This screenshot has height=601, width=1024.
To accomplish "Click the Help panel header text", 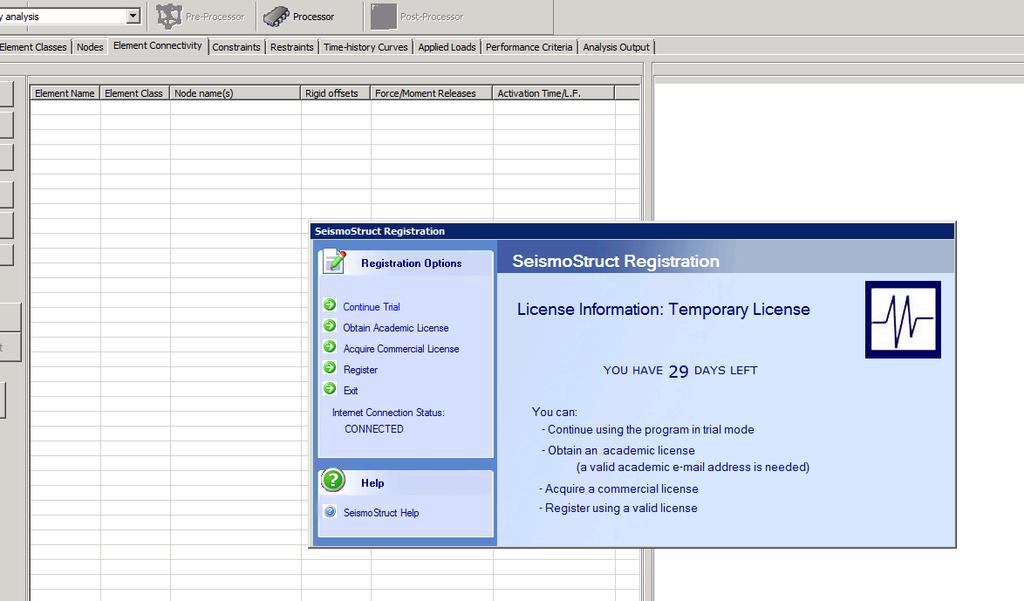I will pyautogui.click(x=372, y=483).
